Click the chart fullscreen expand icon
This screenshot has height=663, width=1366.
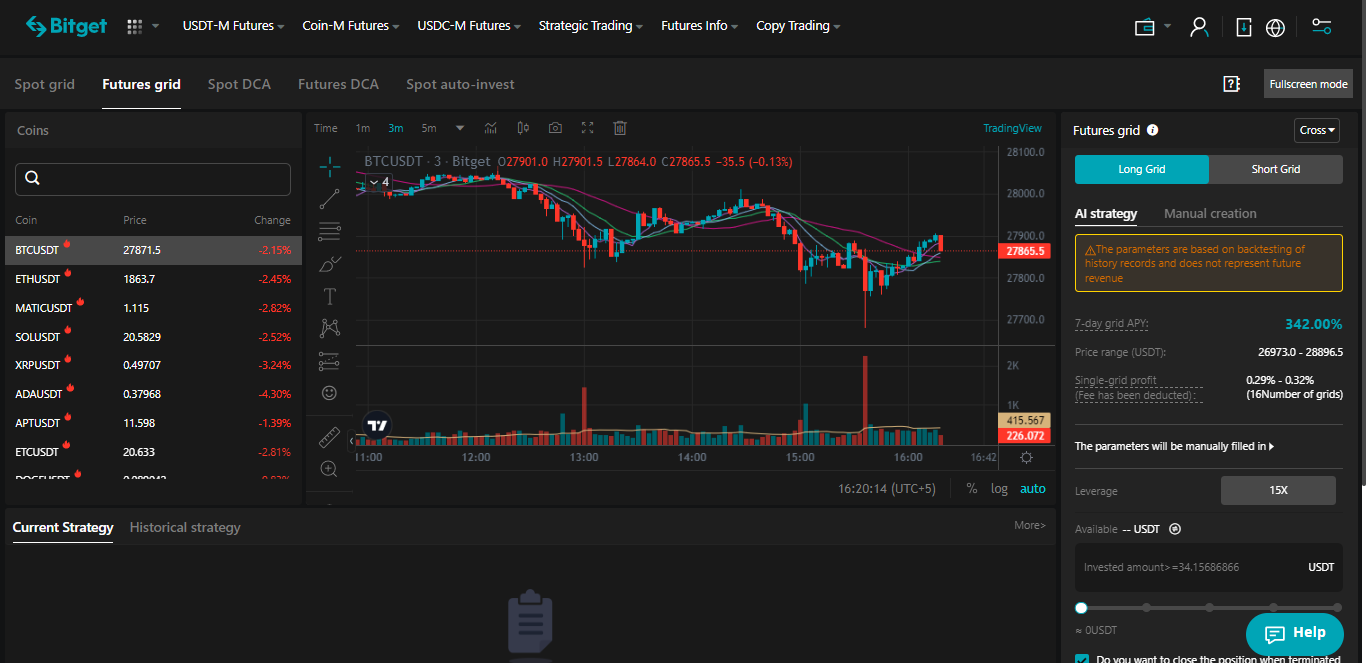[588, 128]
